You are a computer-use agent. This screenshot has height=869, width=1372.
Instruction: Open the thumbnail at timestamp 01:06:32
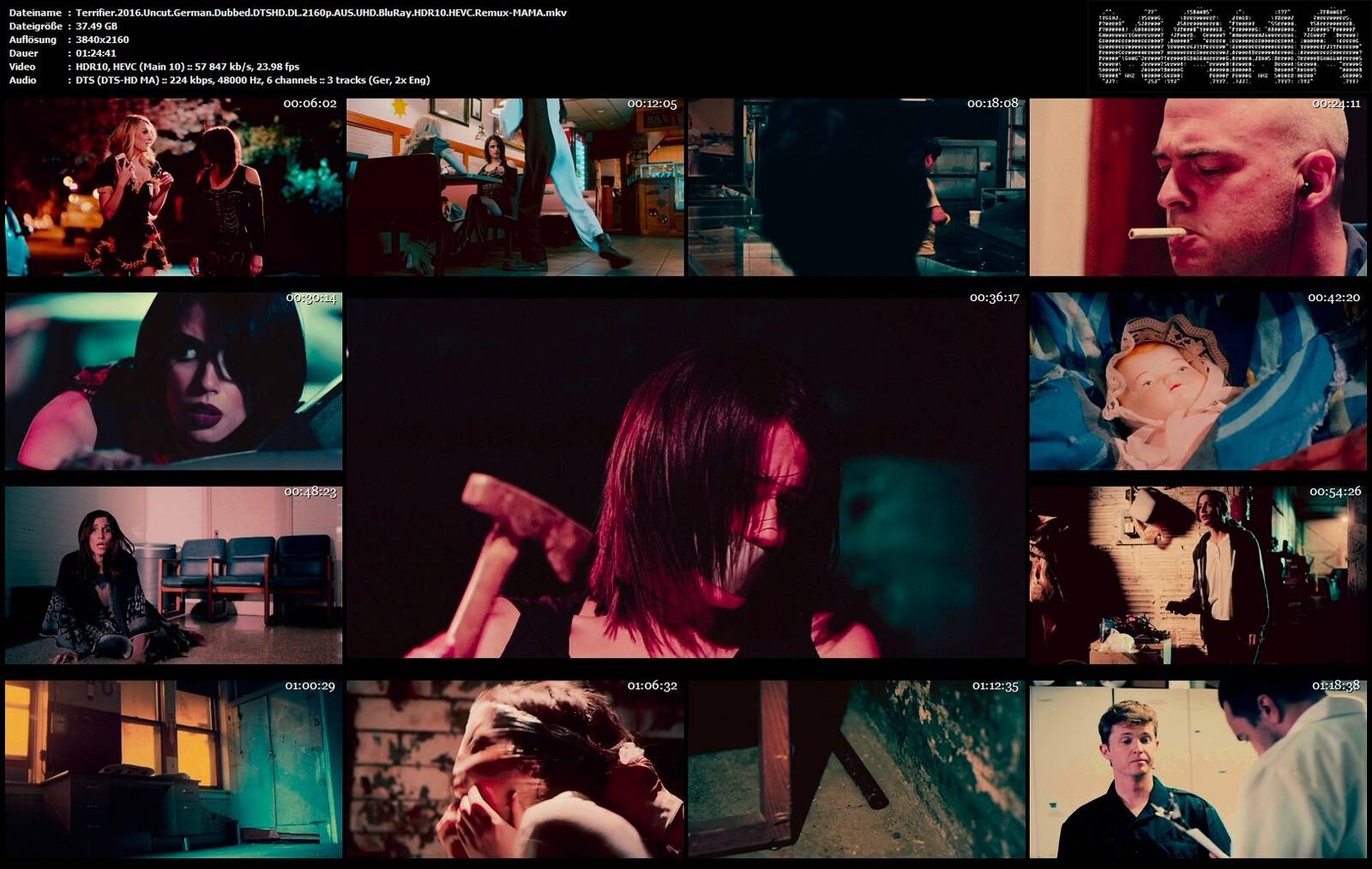point(514,769)
